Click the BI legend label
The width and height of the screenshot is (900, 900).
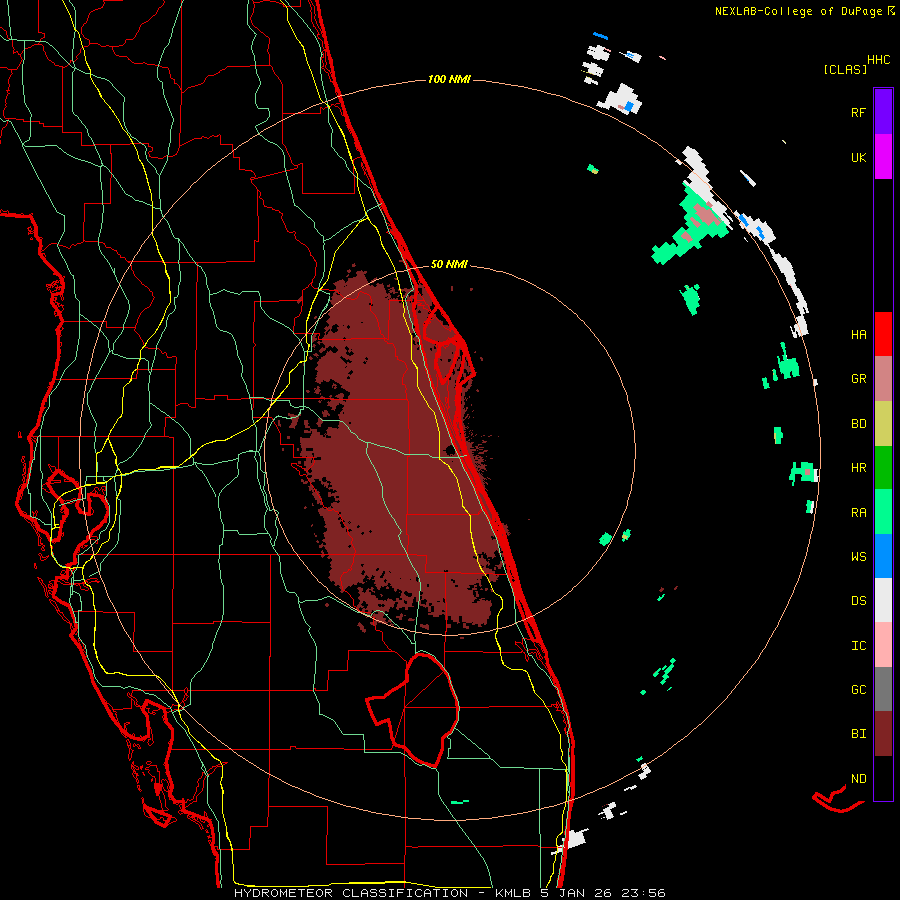[858, 734]
